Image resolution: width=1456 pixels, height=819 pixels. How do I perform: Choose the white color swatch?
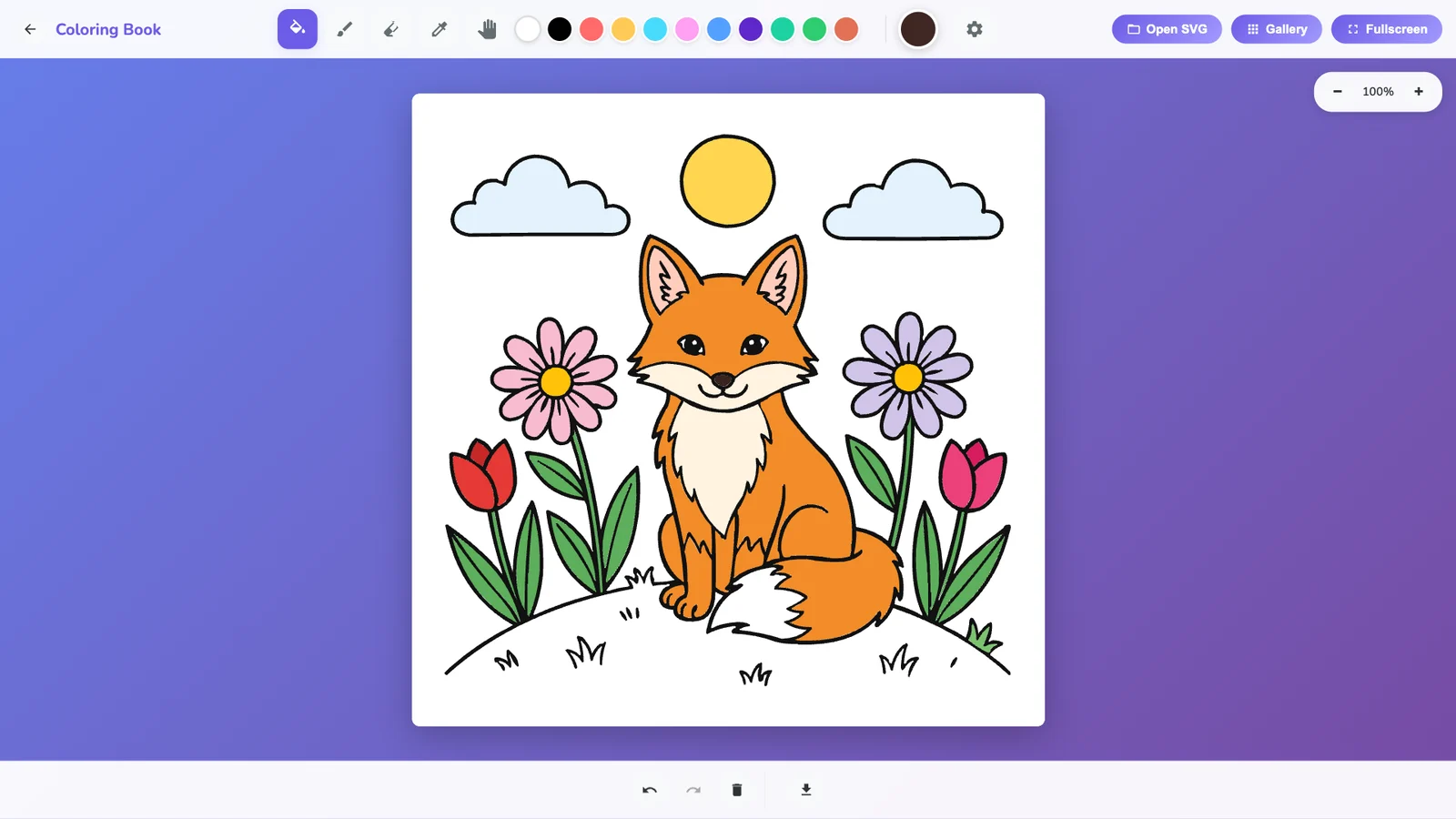click(528, 29)
